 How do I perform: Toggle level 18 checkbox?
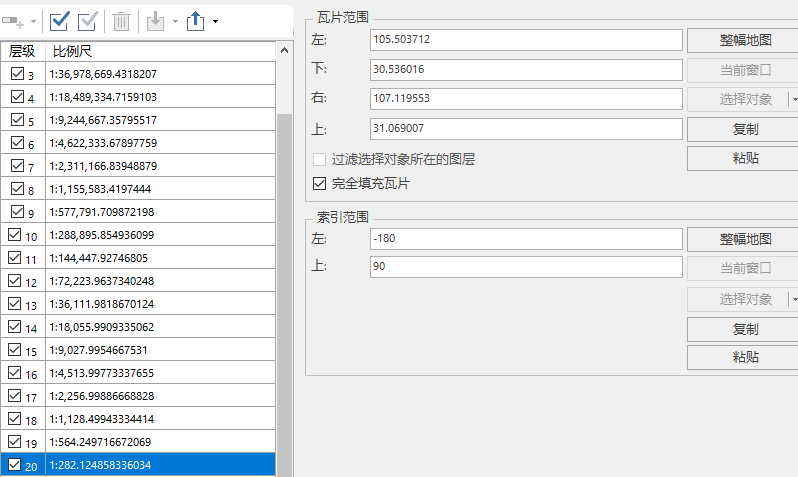[x=14, y=418]
